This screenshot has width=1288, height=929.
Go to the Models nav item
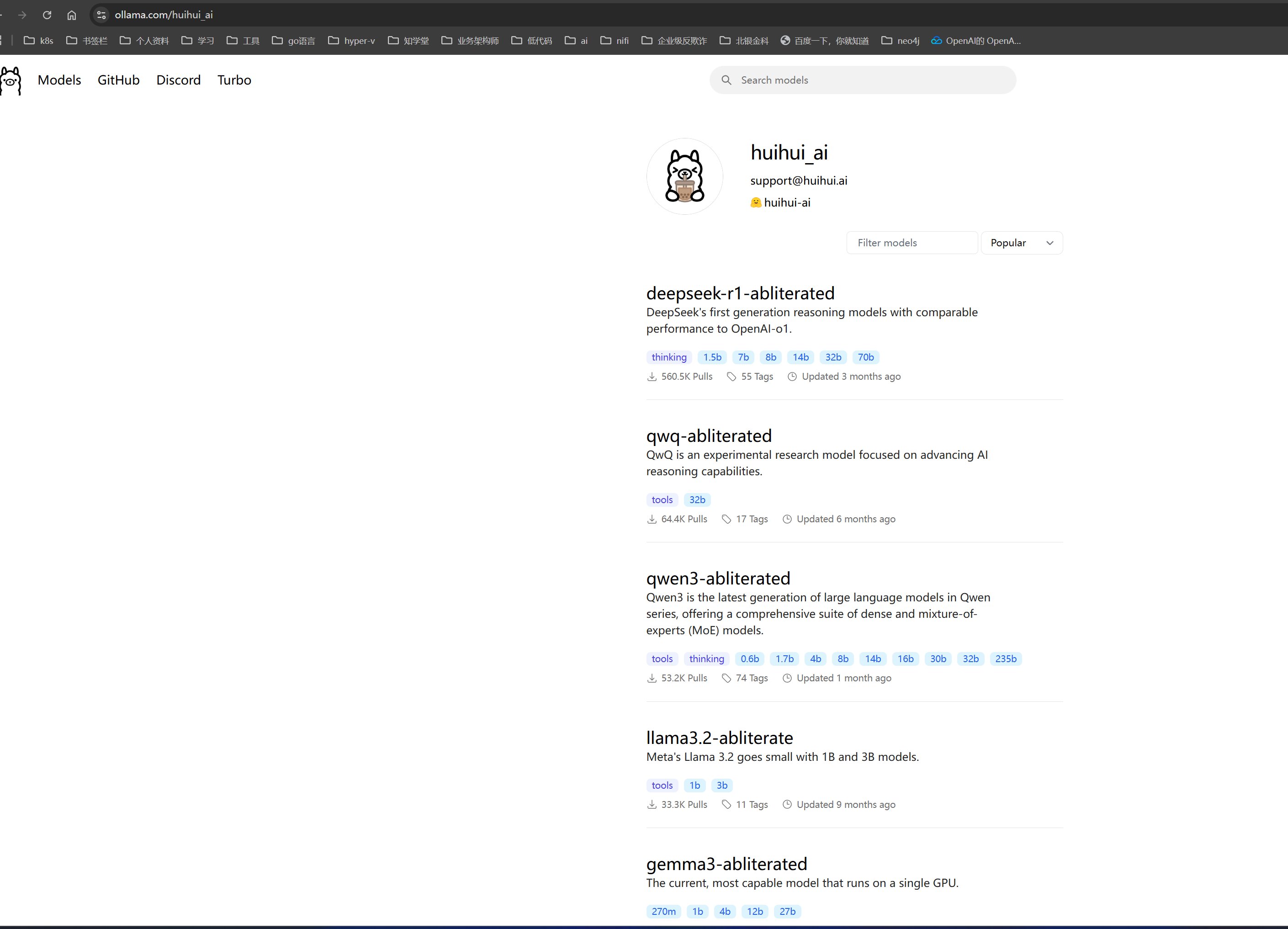coord(59,80)
